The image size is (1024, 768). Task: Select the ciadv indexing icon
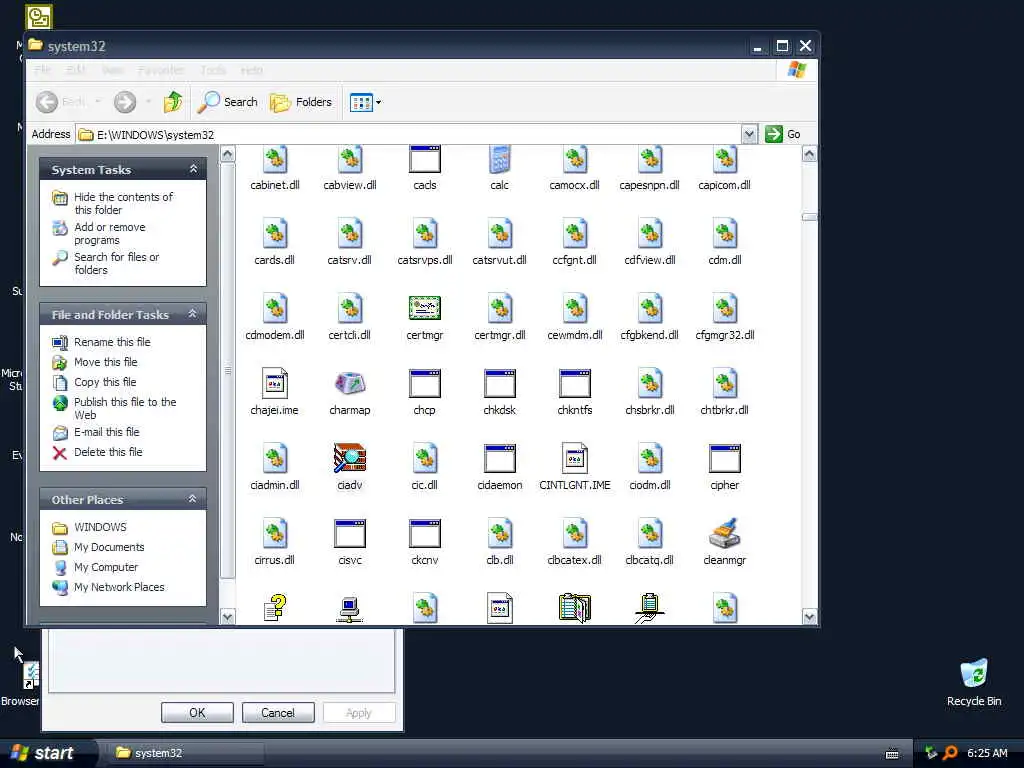coord(349,458)
